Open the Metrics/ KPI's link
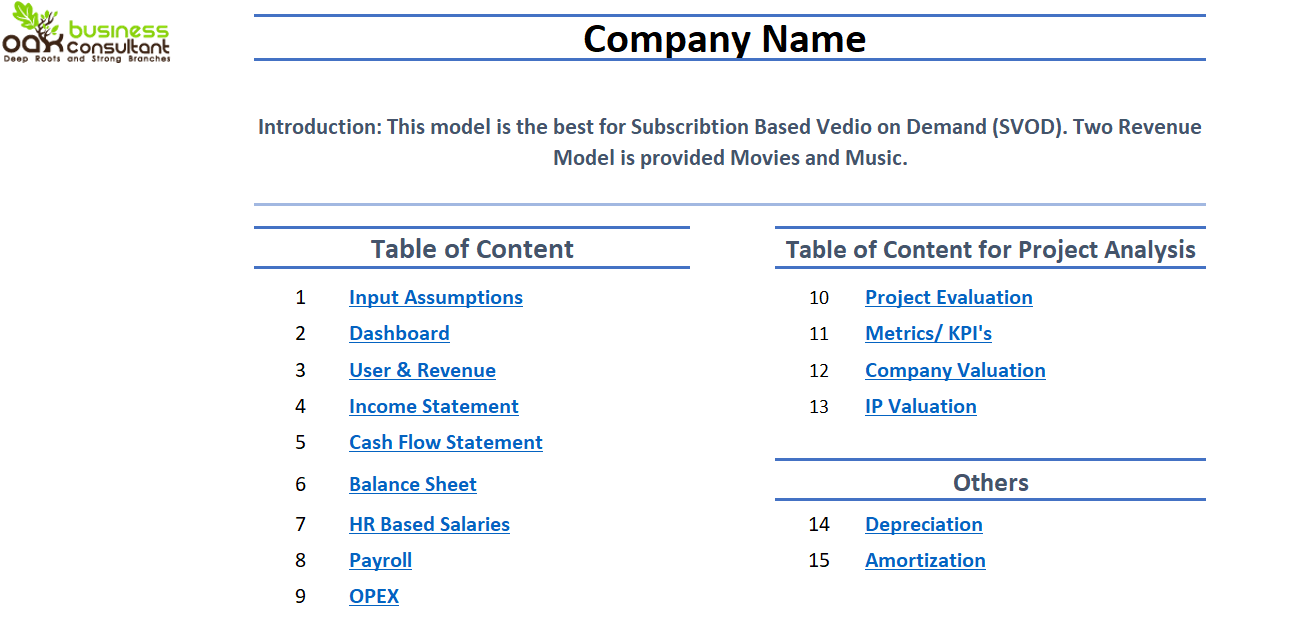Viewport: 1300px width, 636px height. point(928,333)
